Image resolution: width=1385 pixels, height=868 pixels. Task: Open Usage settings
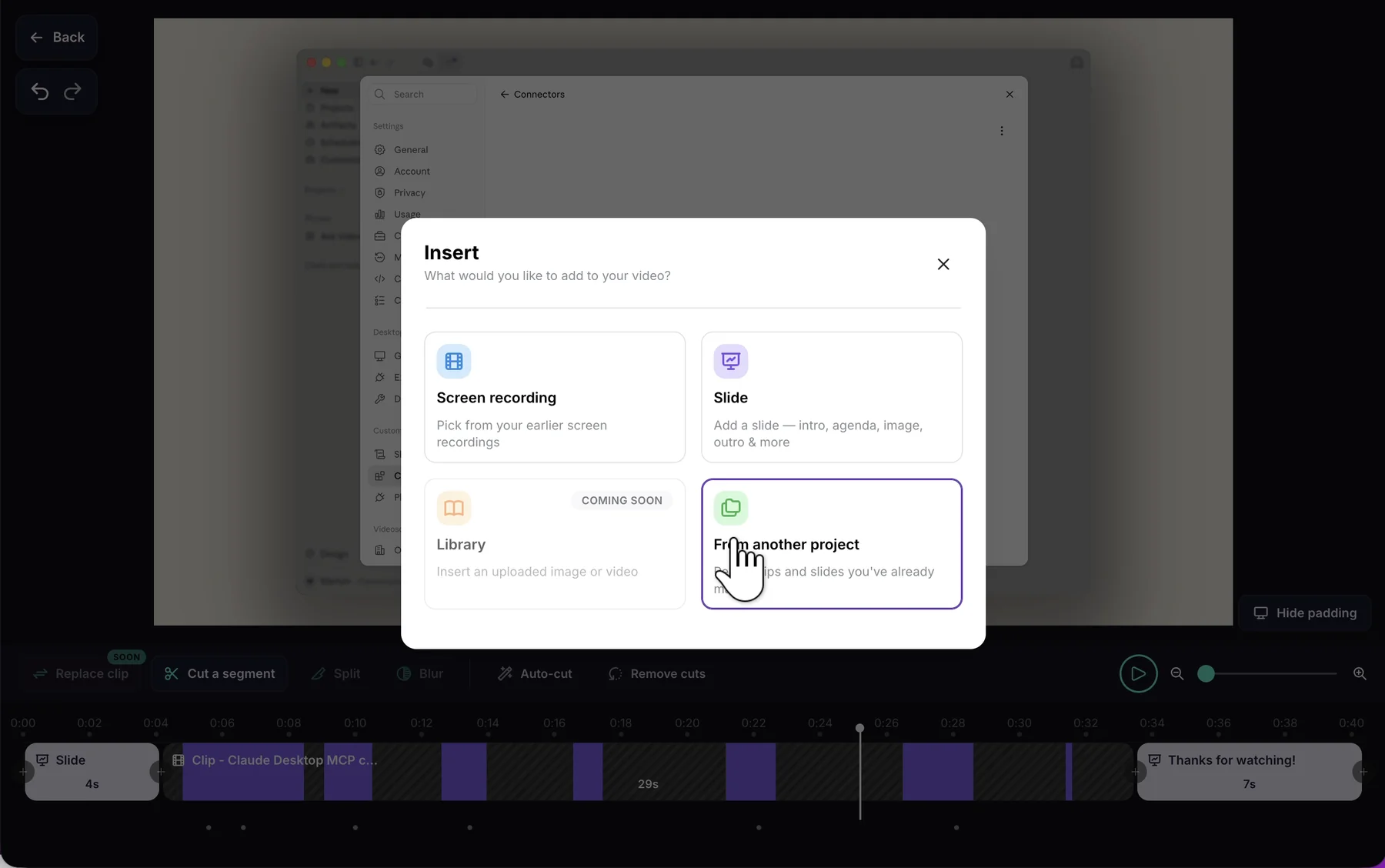pos(407,214)
